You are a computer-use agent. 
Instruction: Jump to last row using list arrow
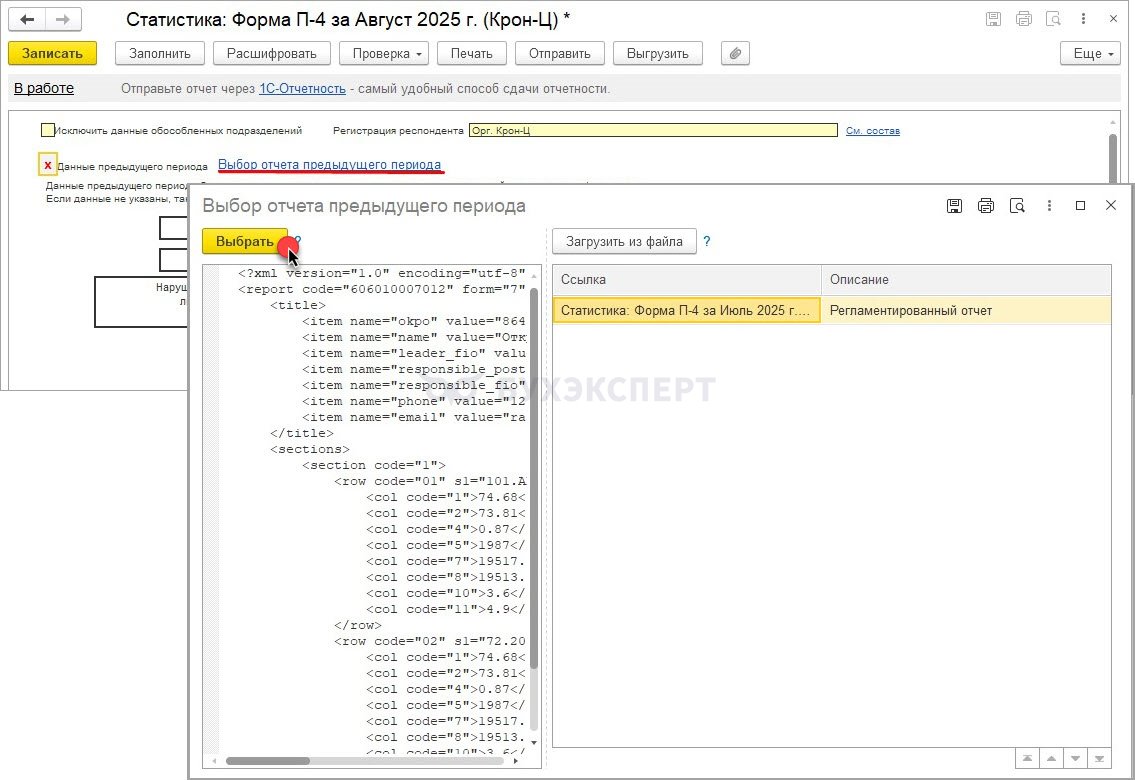pyautogui.click(x=1100, y=759)
